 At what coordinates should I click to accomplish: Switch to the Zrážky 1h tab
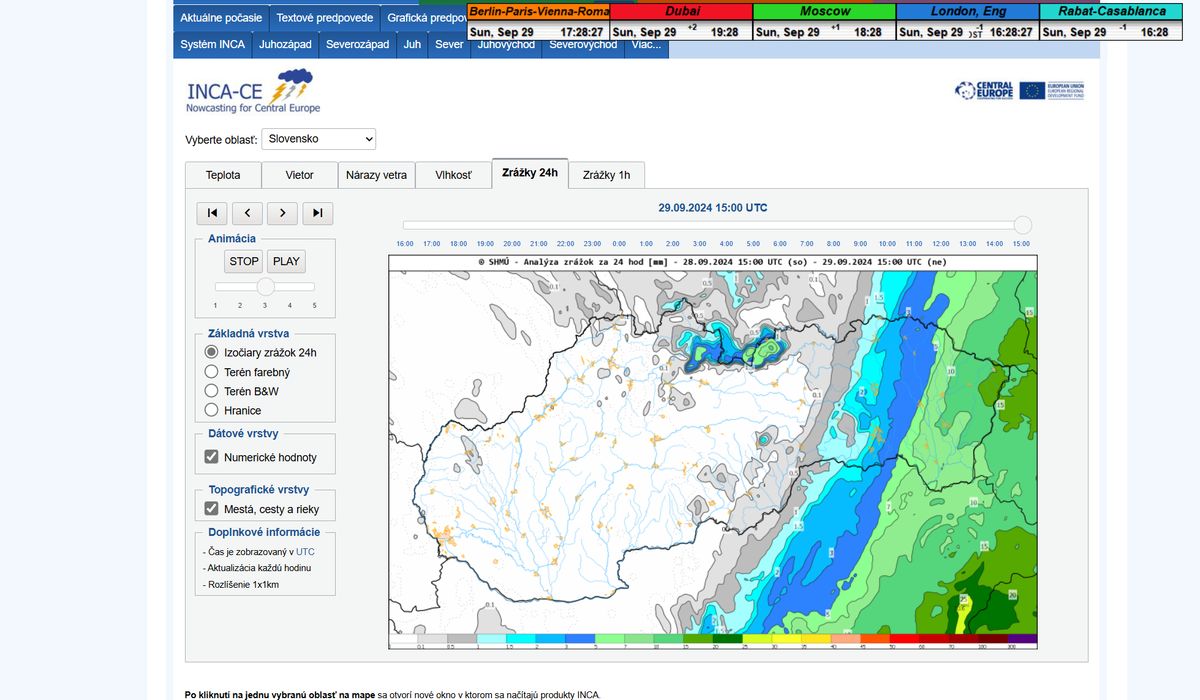coord(606,175)
